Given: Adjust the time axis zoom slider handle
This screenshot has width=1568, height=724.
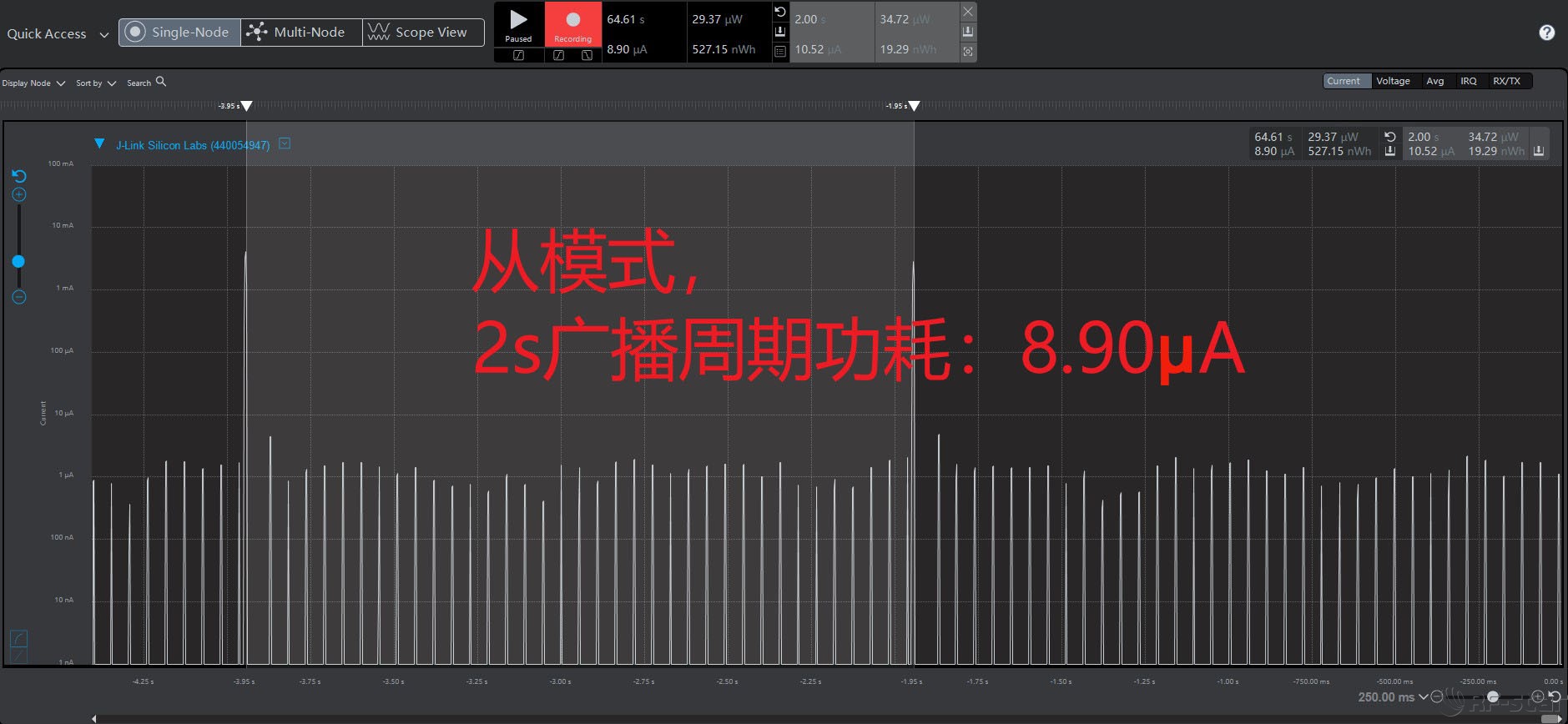Looking at the screenshot, I should (1493, 696).
